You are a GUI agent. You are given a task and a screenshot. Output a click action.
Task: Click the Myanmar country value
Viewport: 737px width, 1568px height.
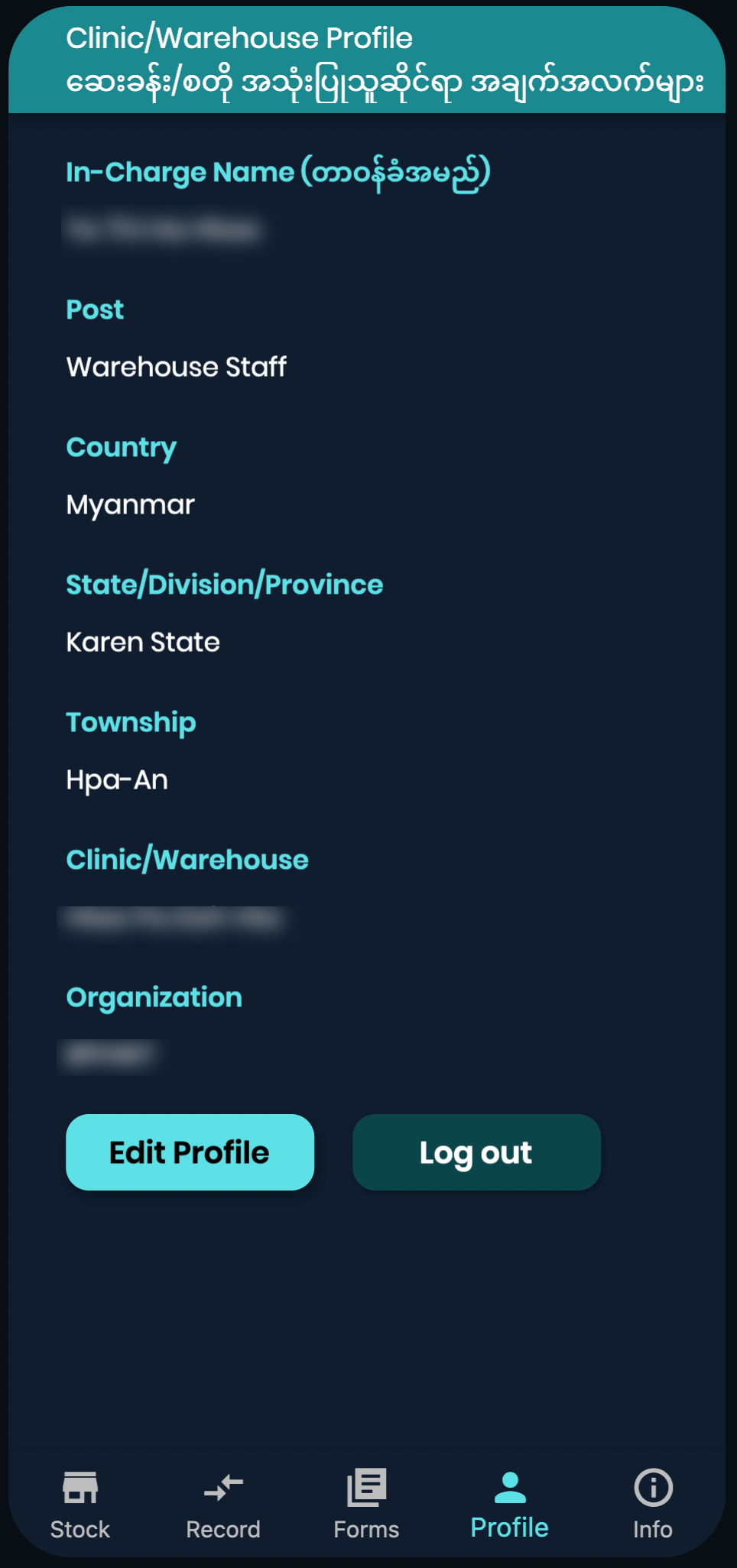[131, 505]
